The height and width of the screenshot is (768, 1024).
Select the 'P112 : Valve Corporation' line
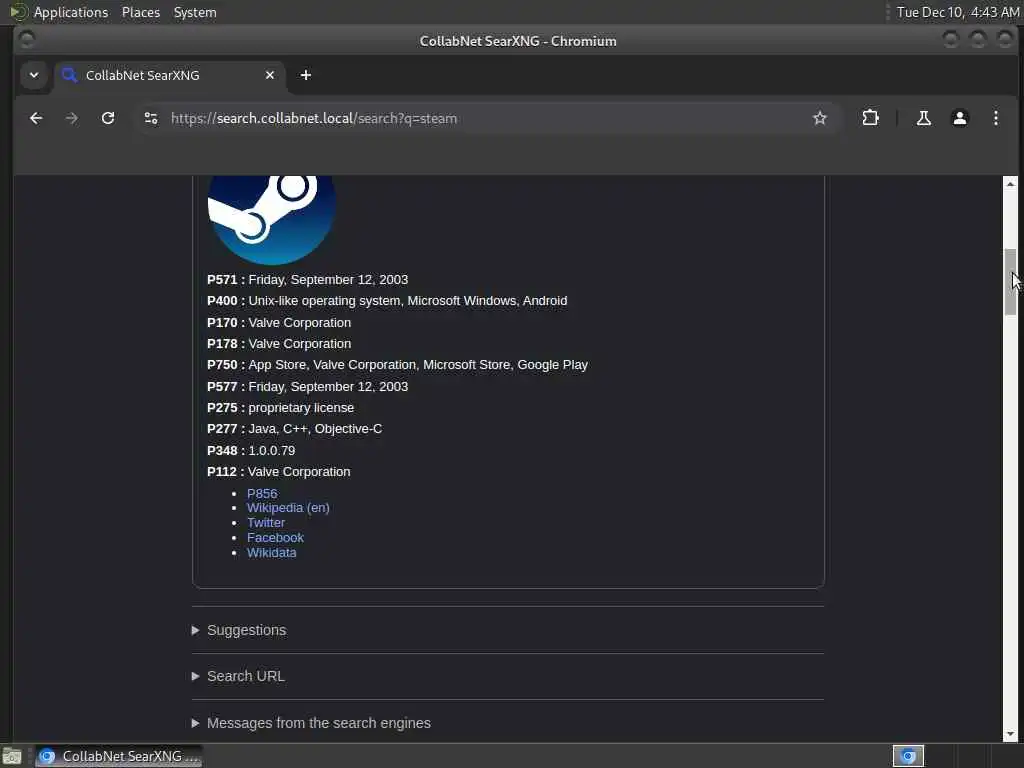[279, 472]
